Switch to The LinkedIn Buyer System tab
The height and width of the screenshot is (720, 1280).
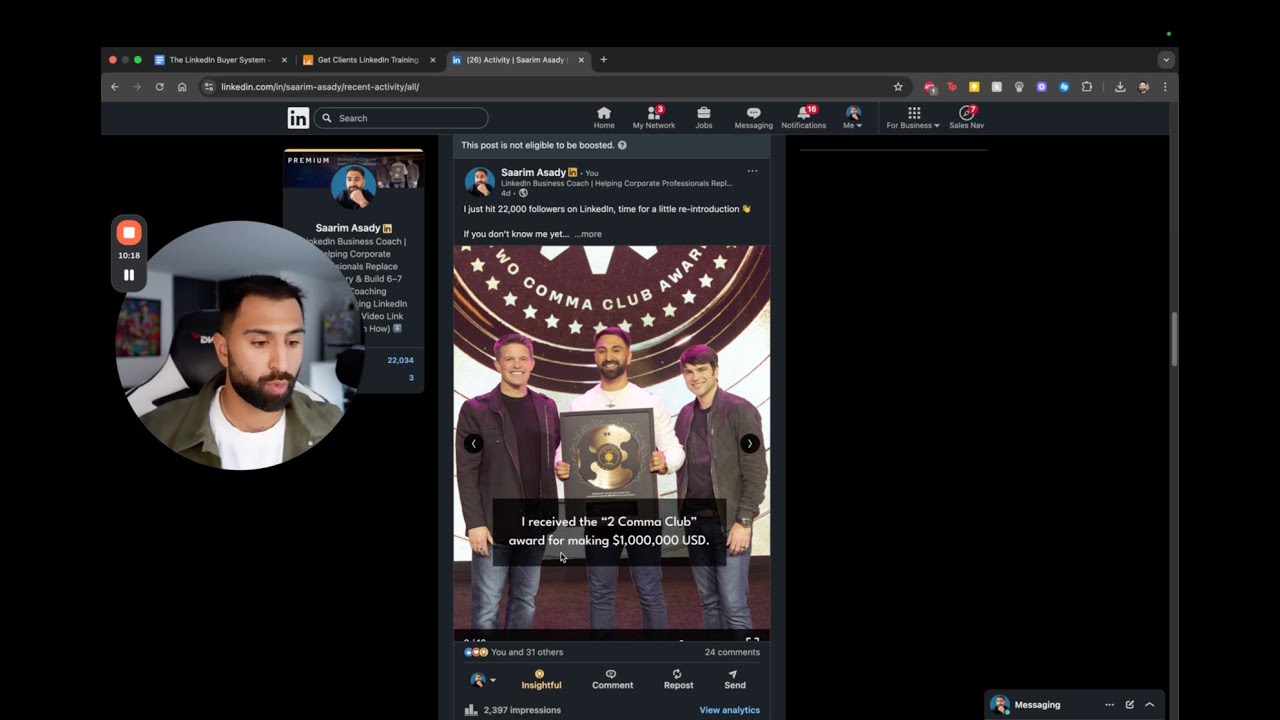220,60
